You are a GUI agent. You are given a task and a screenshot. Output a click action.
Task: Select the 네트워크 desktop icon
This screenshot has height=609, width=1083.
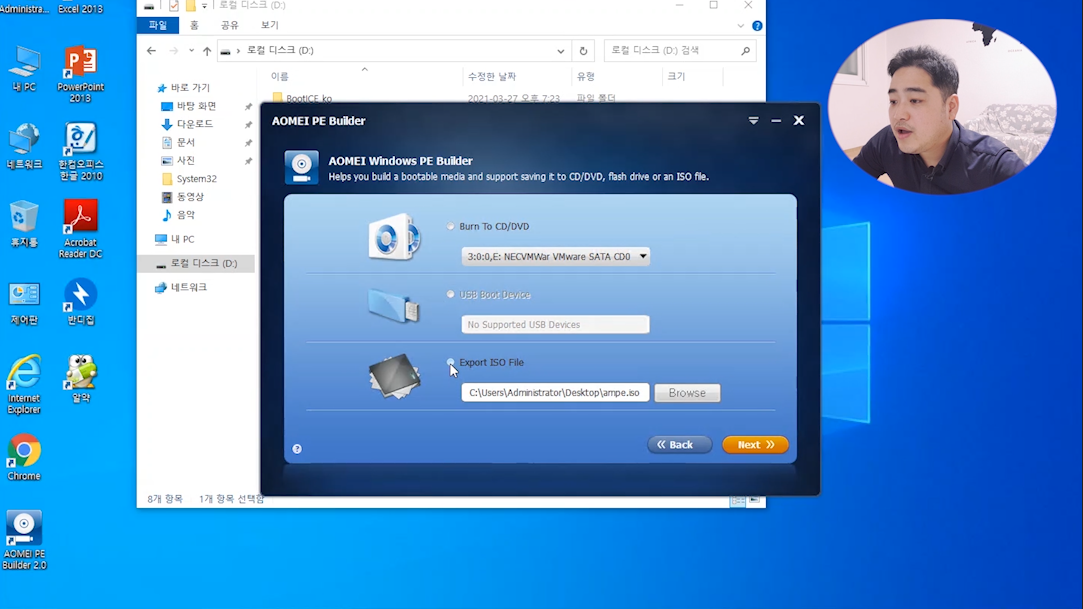point(24,146)
